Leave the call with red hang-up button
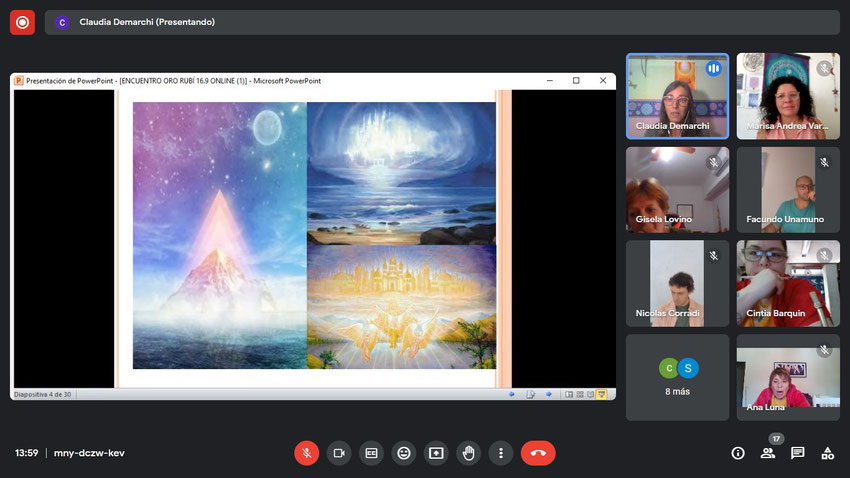The image size is (850, 478). click(538, 453)
